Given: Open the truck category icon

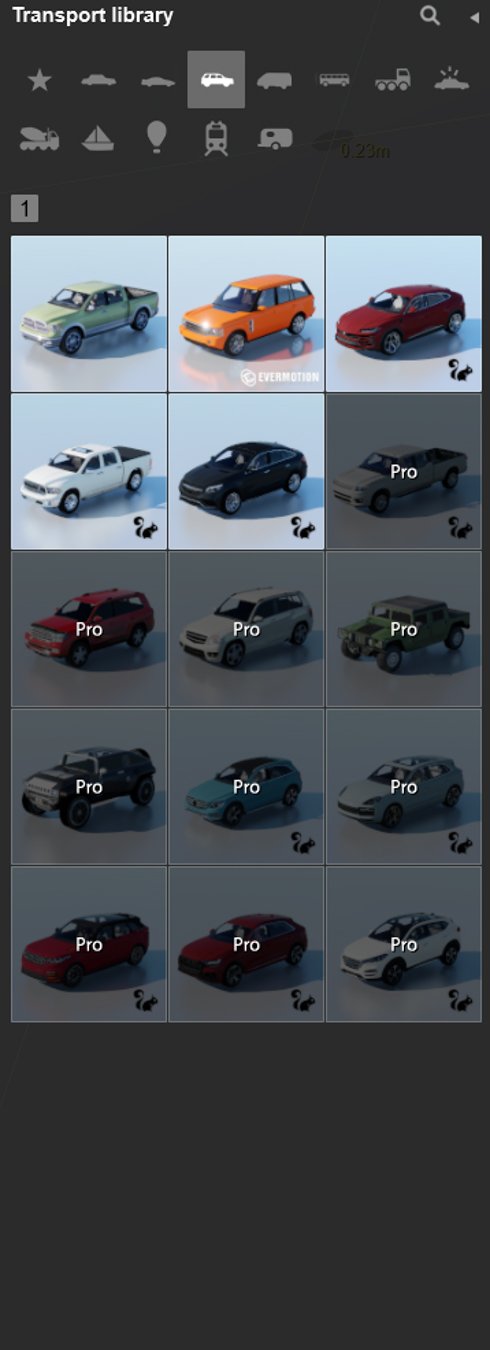Looking at the screenshot, I should [x=393, y=80].
